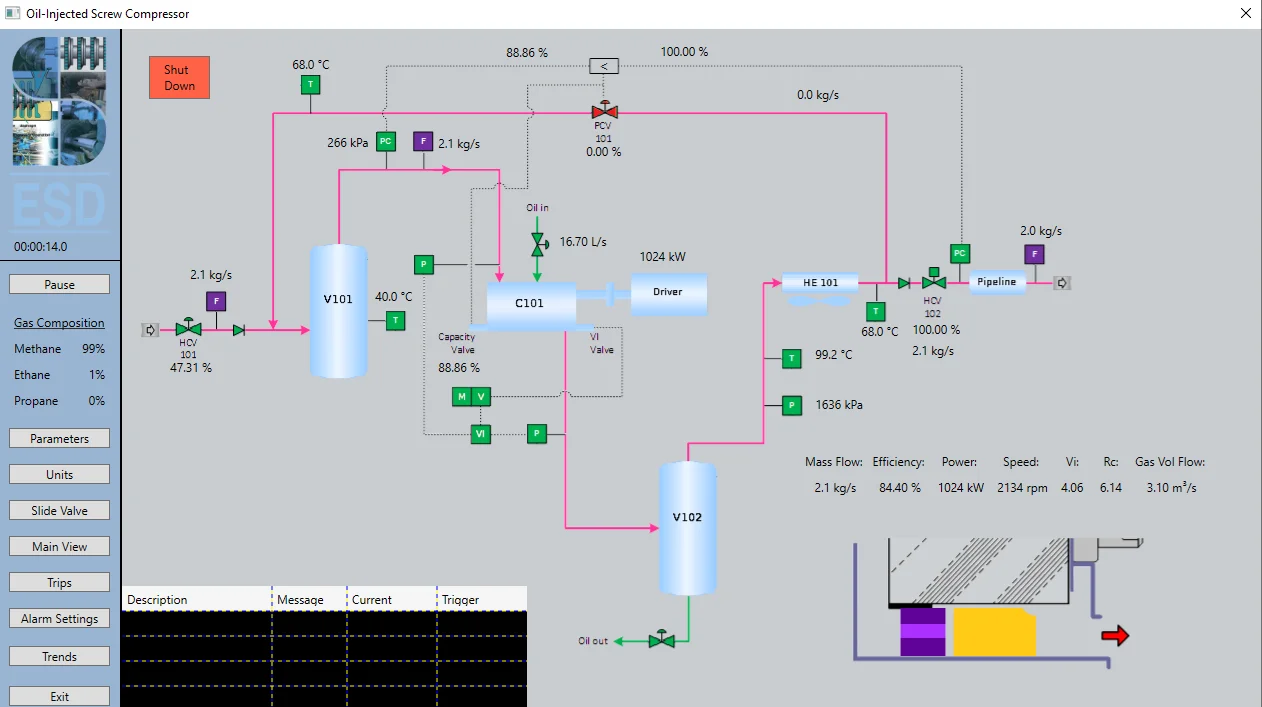The width and height of the screenshot is (1262, 707).
Task: Open the Gas Composition panel
Action: [x=59, y=323]
